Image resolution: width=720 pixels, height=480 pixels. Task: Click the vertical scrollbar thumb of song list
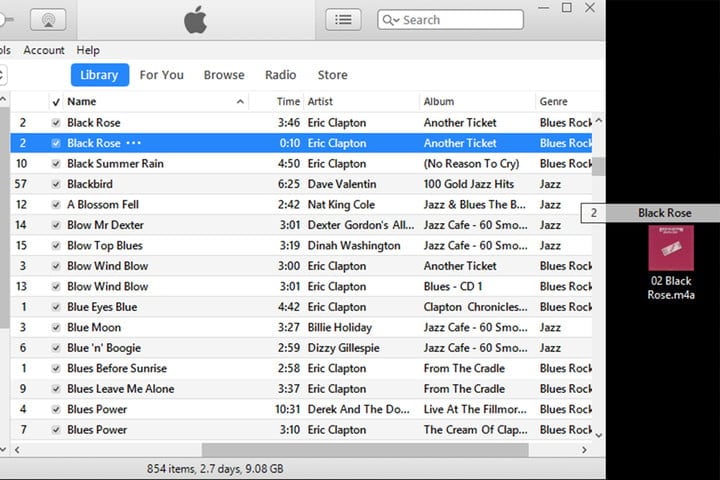pos(598,166)
